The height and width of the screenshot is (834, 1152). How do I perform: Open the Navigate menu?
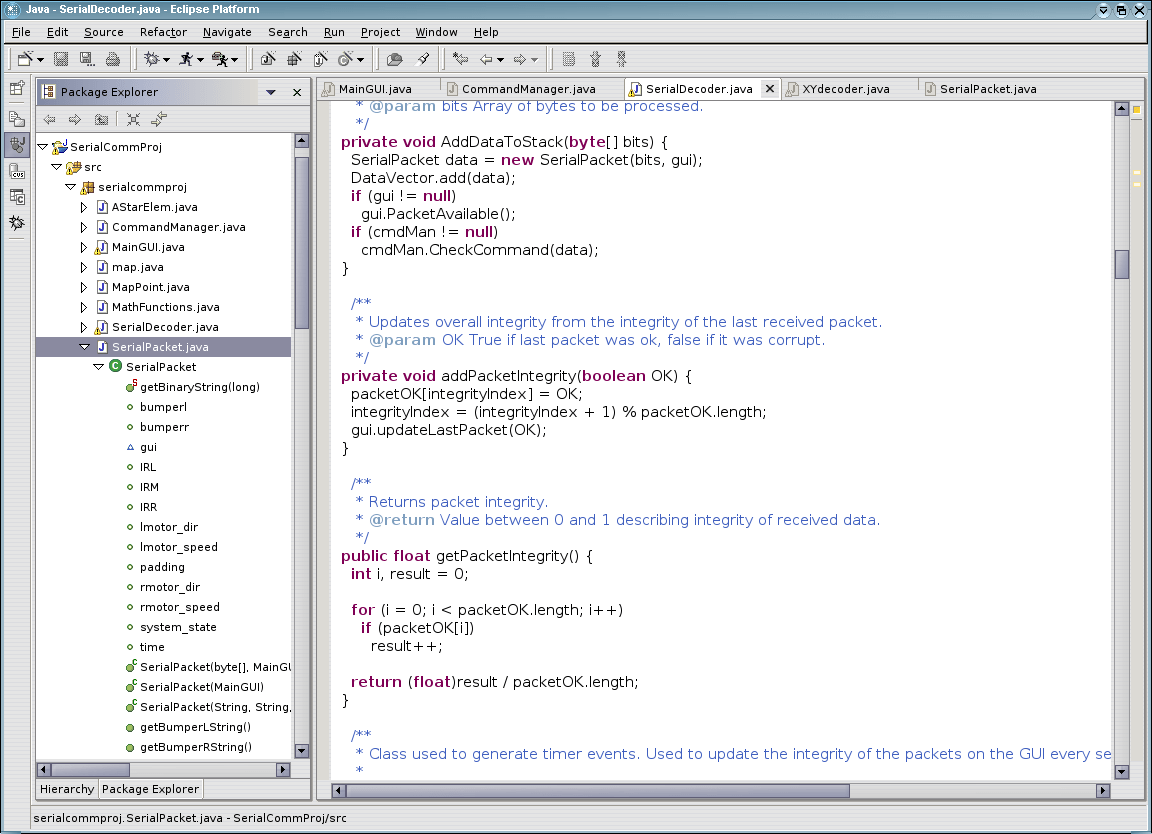coord(227,32)
